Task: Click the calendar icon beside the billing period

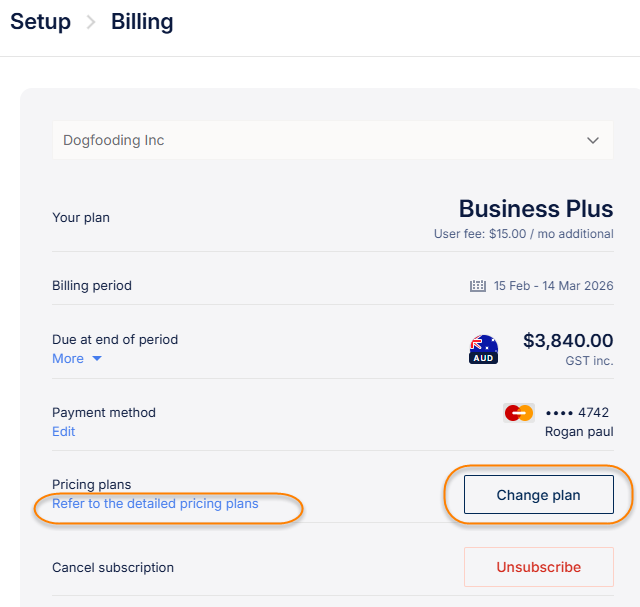Action: (478, 286)
